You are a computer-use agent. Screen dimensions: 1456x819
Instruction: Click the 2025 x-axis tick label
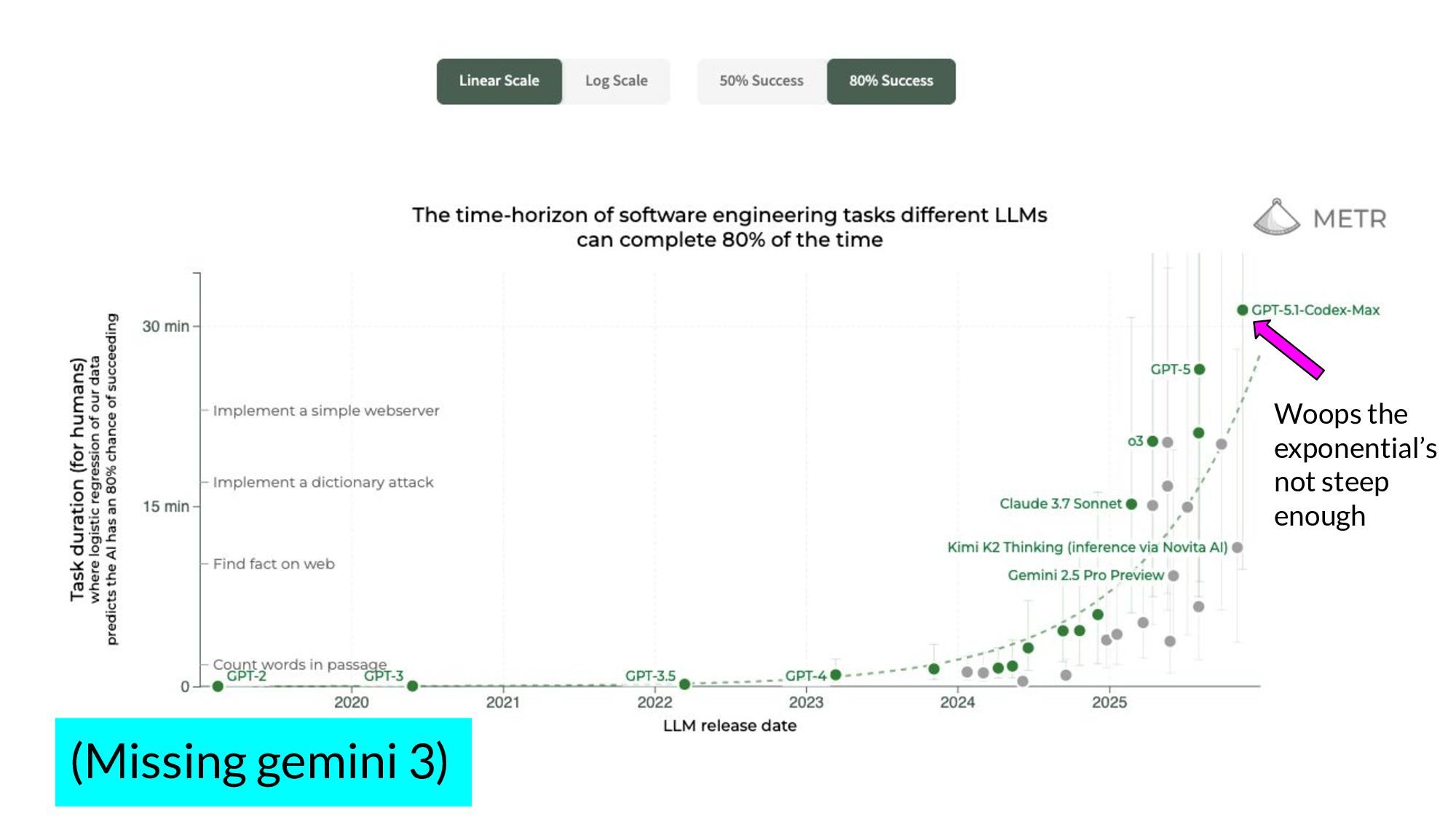pyautogui.click(x=1109, y=703)
